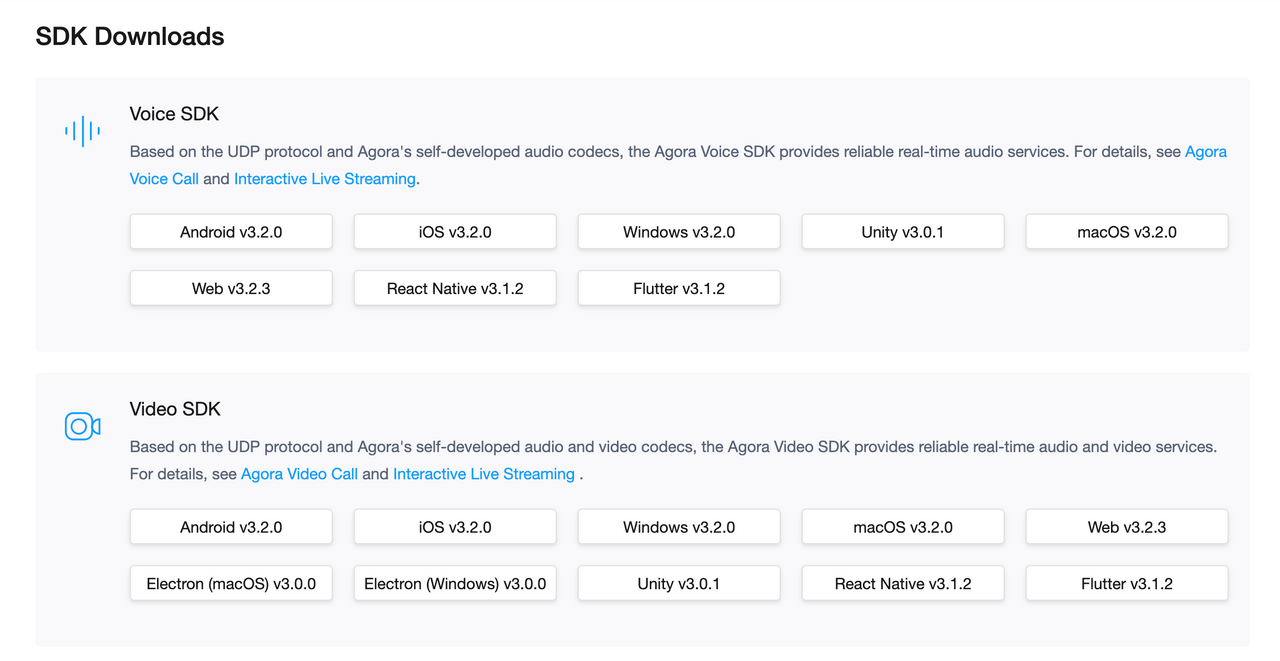Viewport: 1280px width, 661px height.
Task: Click the SDK Downloads heading
Action: (x=130, y=37)
